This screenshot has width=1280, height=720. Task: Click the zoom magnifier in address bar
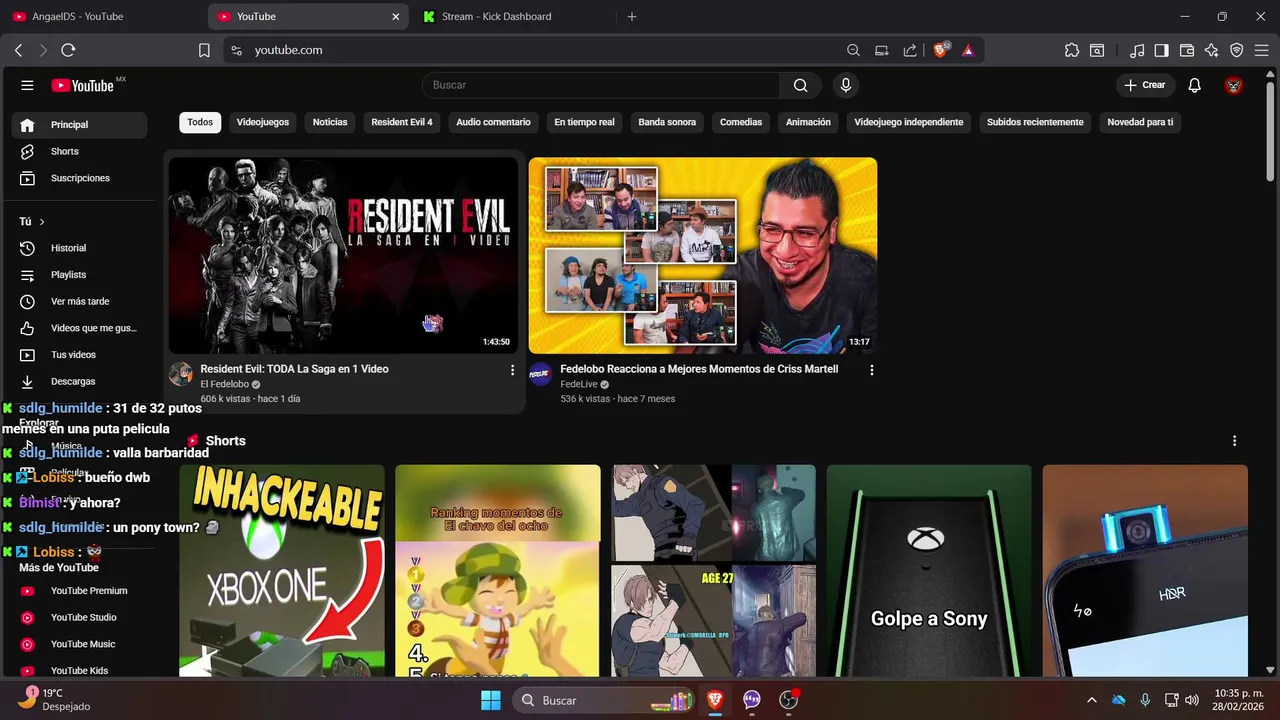pyautogui.click(x=853, y=50)
